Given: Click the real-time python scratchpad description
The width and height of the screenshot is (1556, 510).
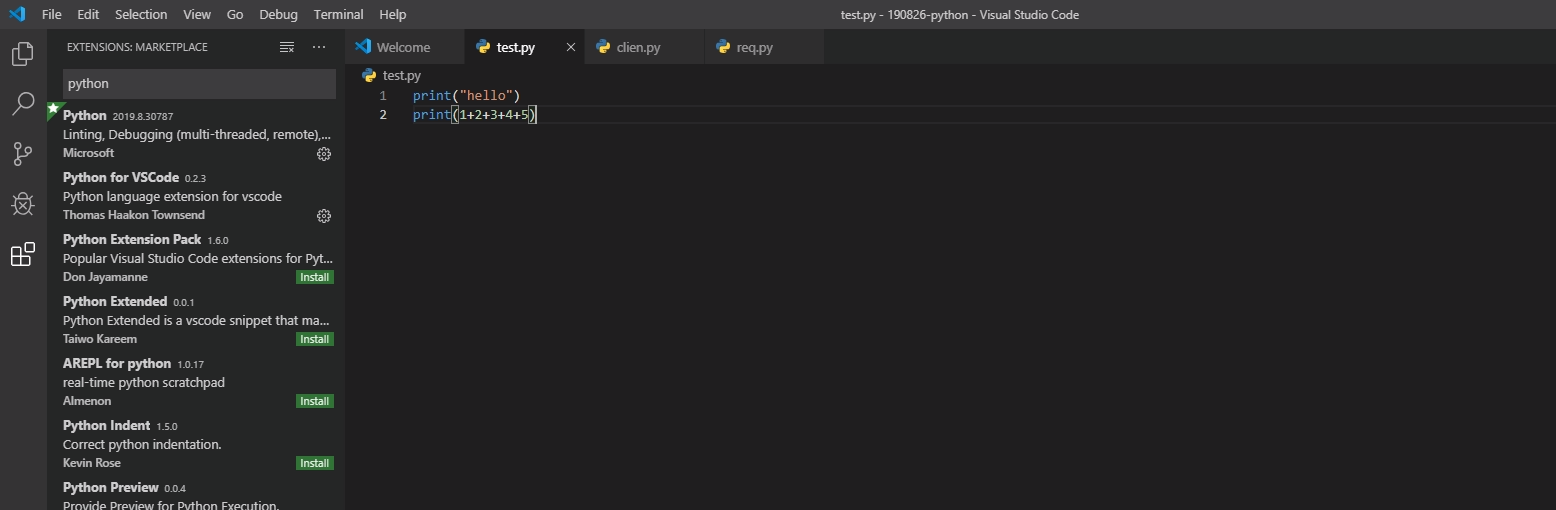Looking at the screenshot, I should point(144,382).
